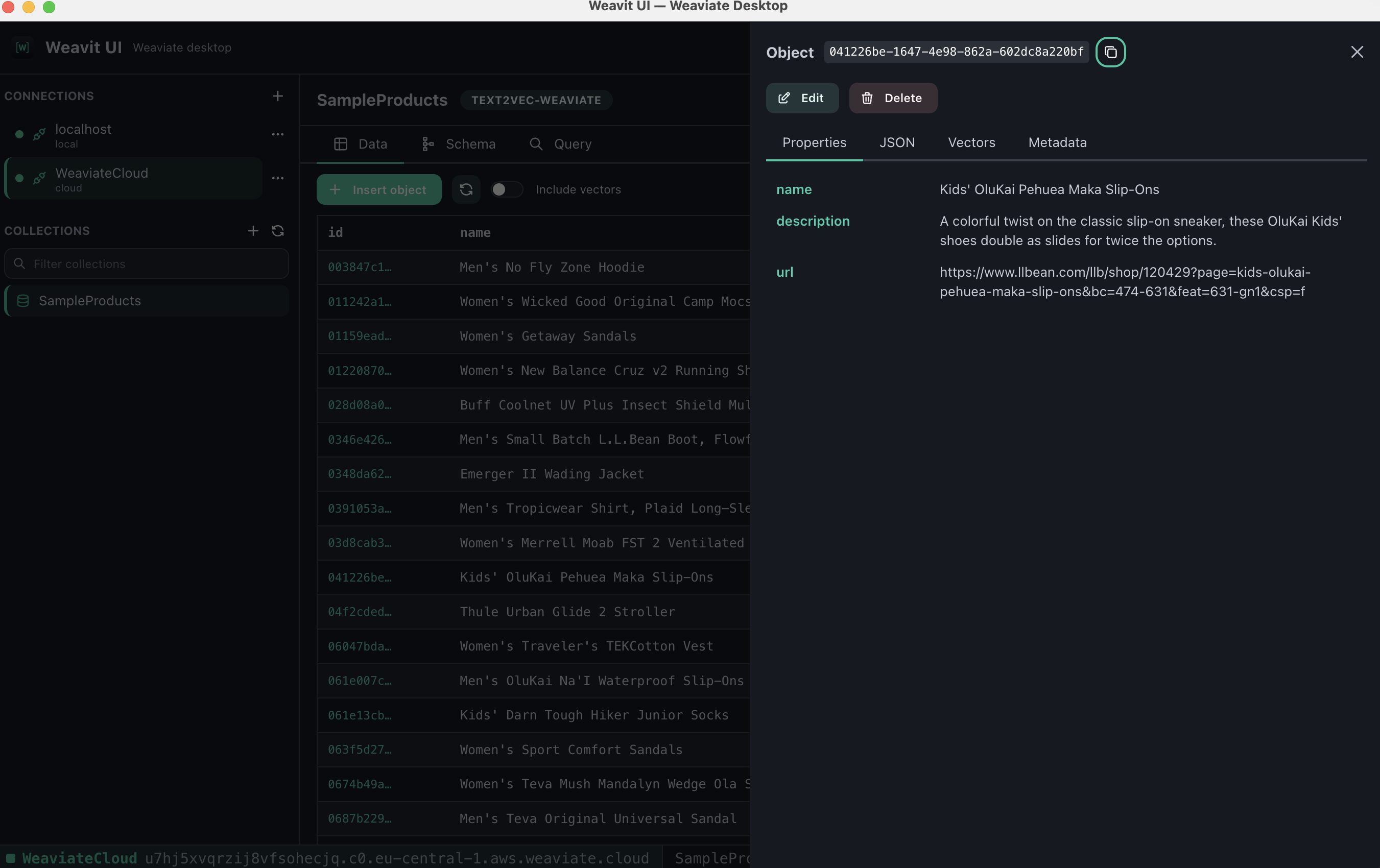Click the plug icon beside WeaviateCloud
The width and height of the screenshot is (1380, 868).
point(39,178)
